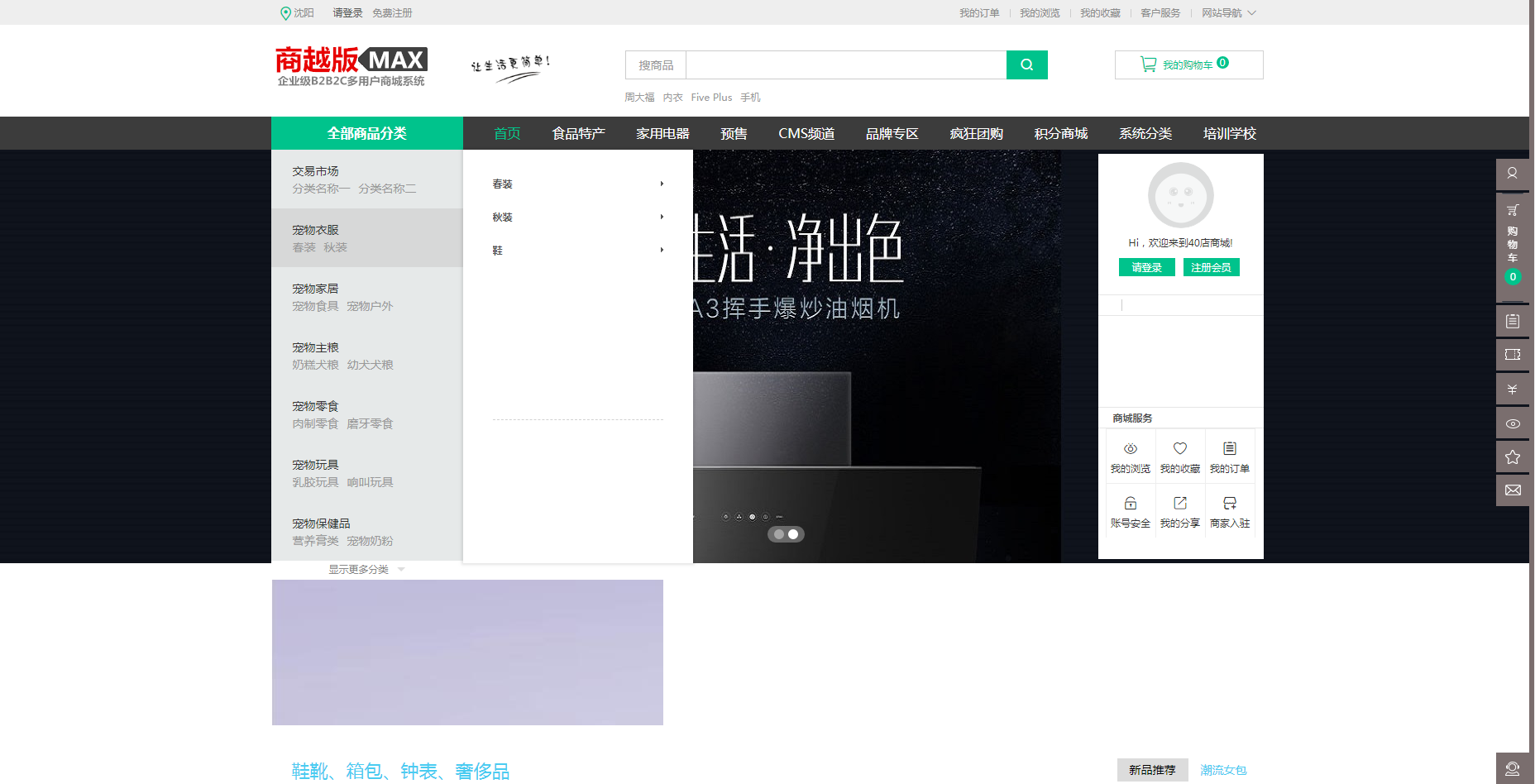Screen dimensions: 1535x784
Task: Click the star favorites icon in sidebar
Action: pos(1512,457)
